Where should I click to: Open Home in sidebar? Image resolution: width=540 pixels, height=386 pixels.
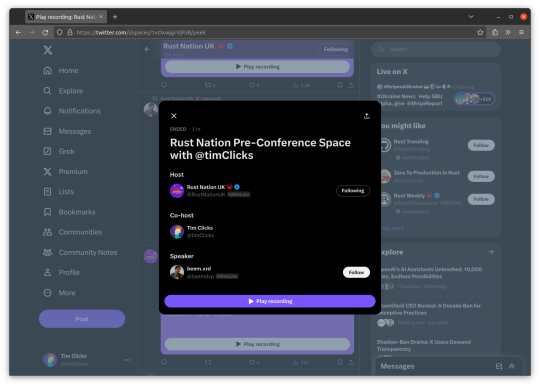tap(61, 71)
